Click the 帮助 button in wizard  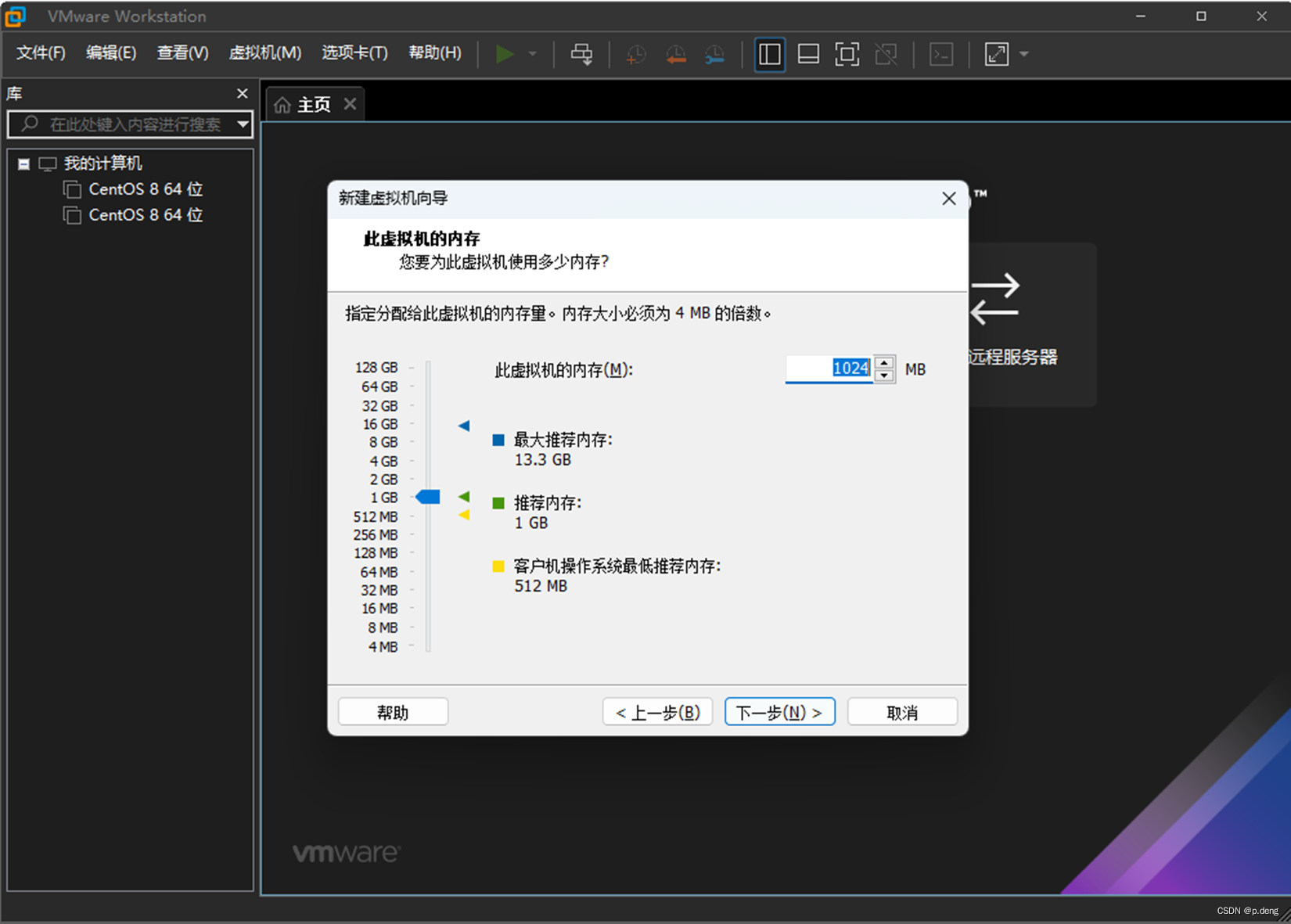click(x=393, y=712)
